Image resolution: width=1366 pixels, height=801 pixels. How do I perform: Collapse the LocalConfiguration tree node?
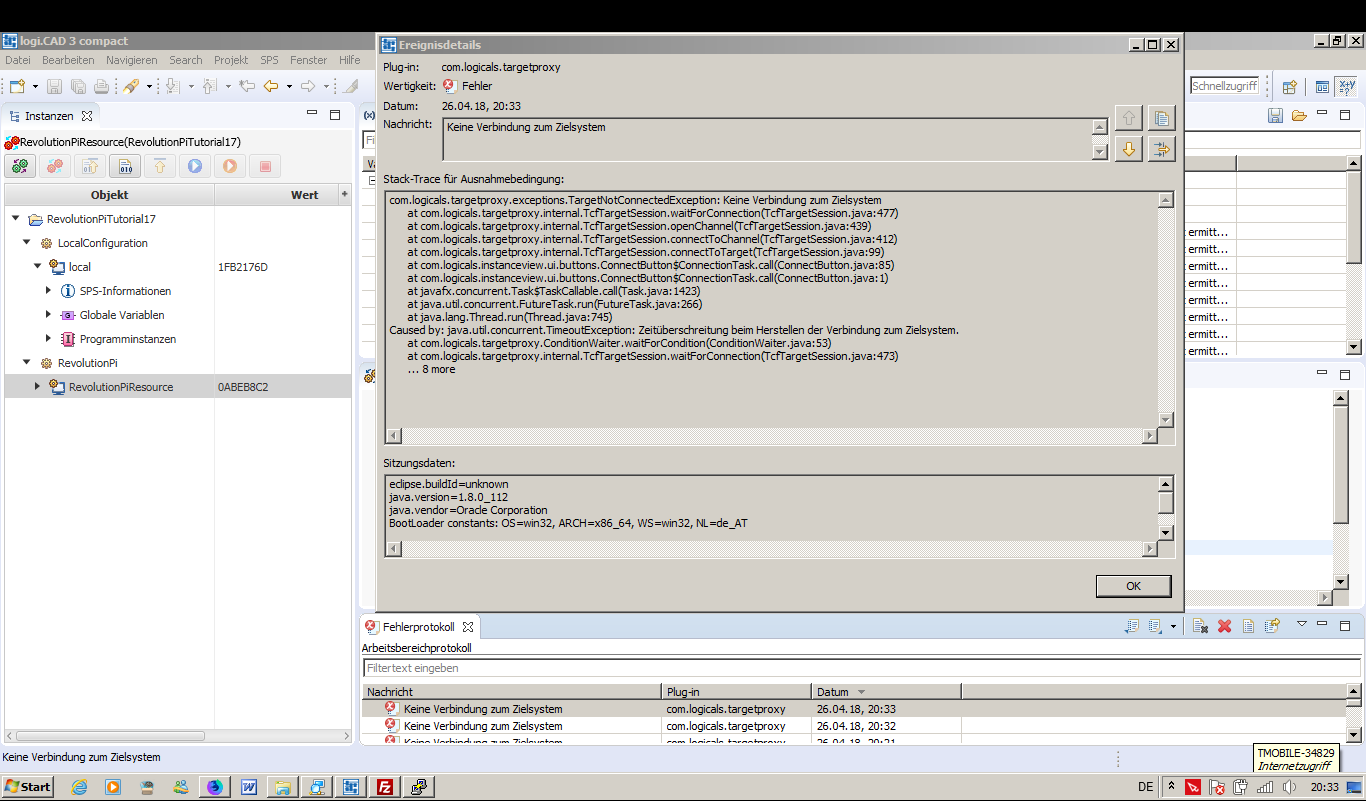click(27, 243)
